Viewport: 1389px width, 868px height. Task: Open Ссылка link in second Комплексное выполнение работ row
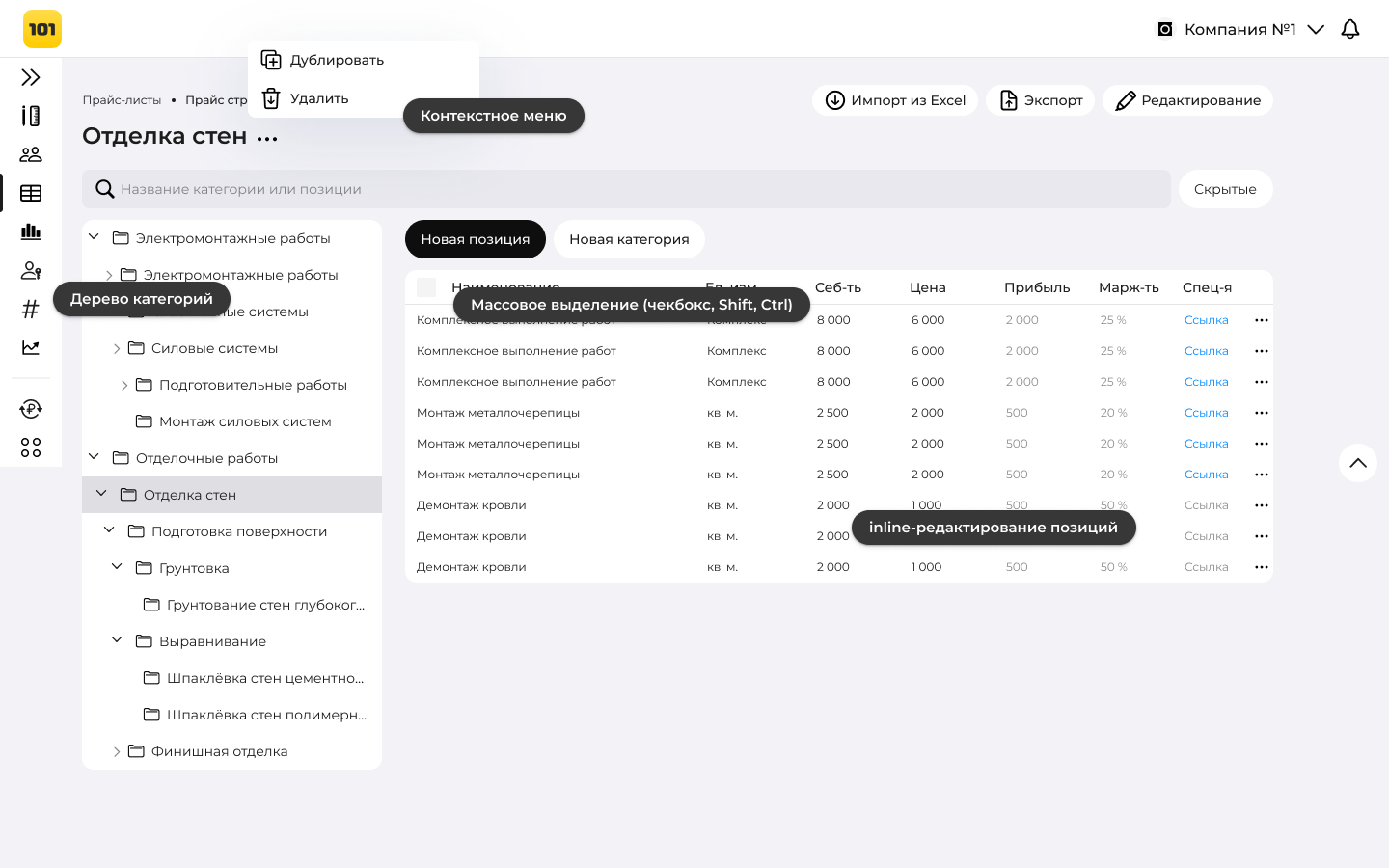[x=1207, y=351]
